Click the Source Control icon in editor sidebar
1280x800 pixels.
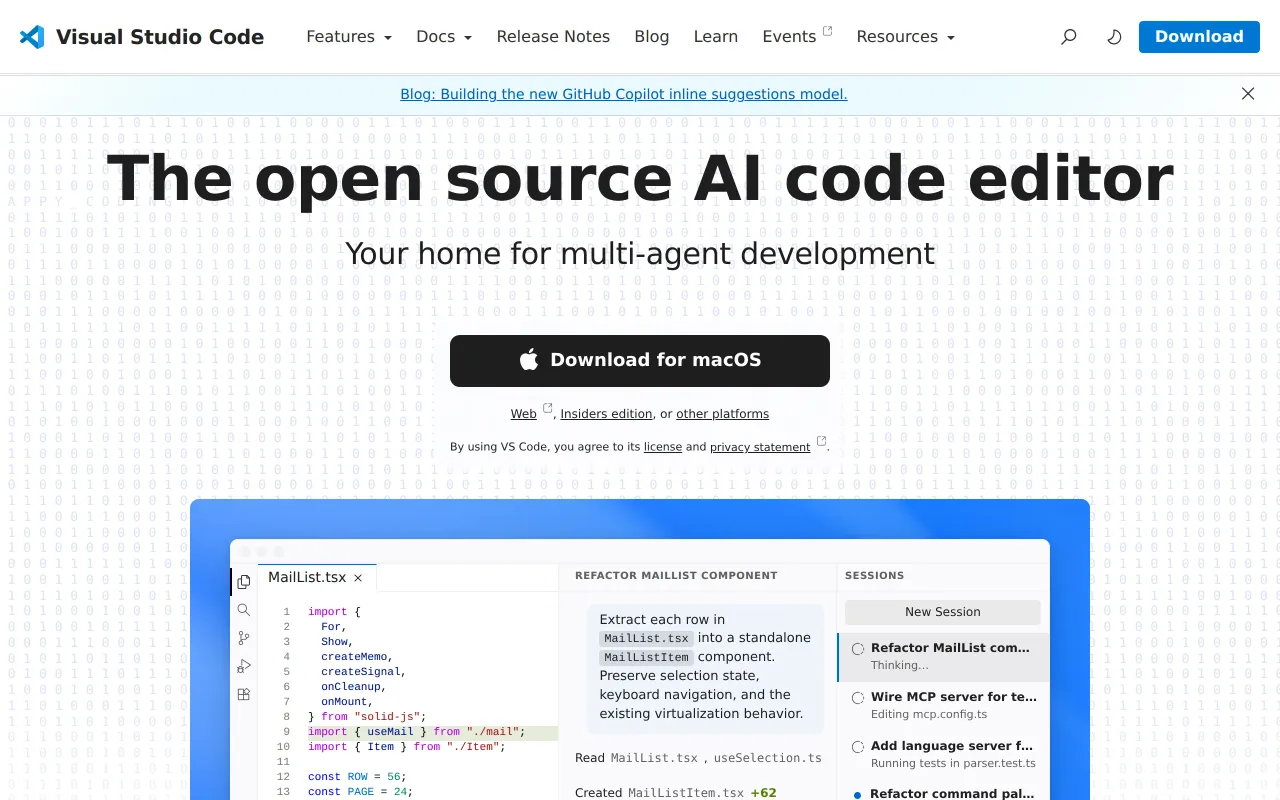(x=244, y=638)
